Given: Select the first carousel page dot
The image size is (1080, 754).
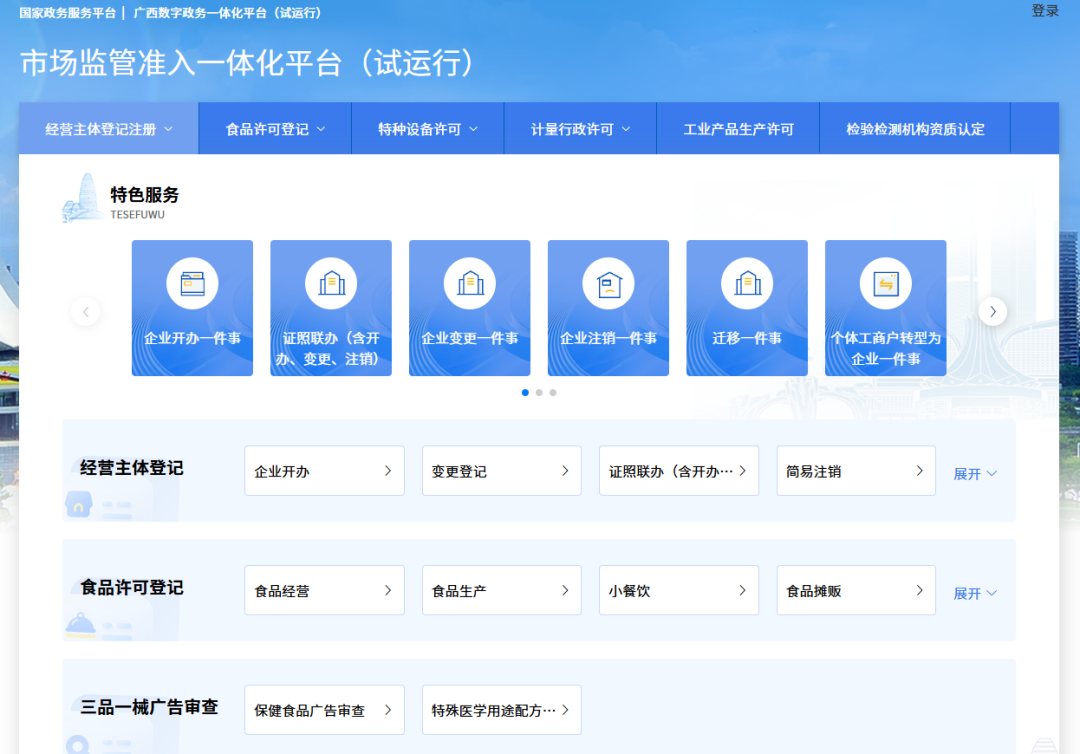Looking at the screenshot, I should point(525,393).
